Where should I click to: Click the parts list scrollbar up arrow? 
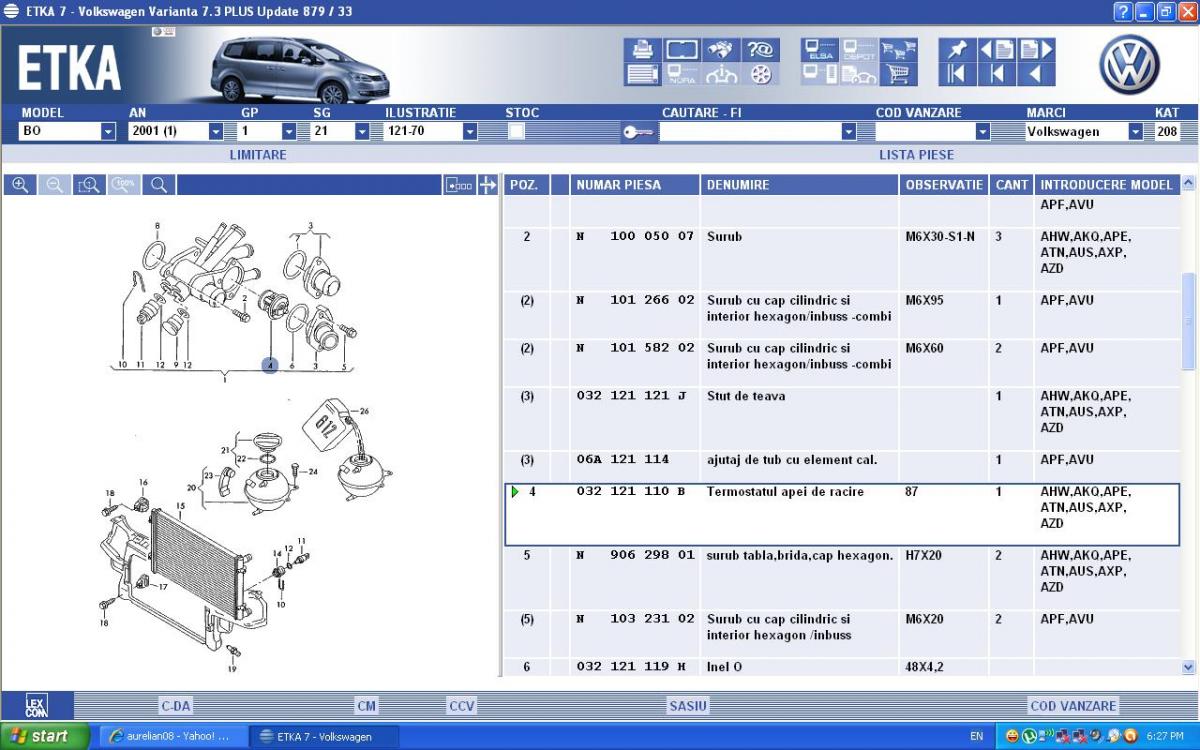(1188, 184)
